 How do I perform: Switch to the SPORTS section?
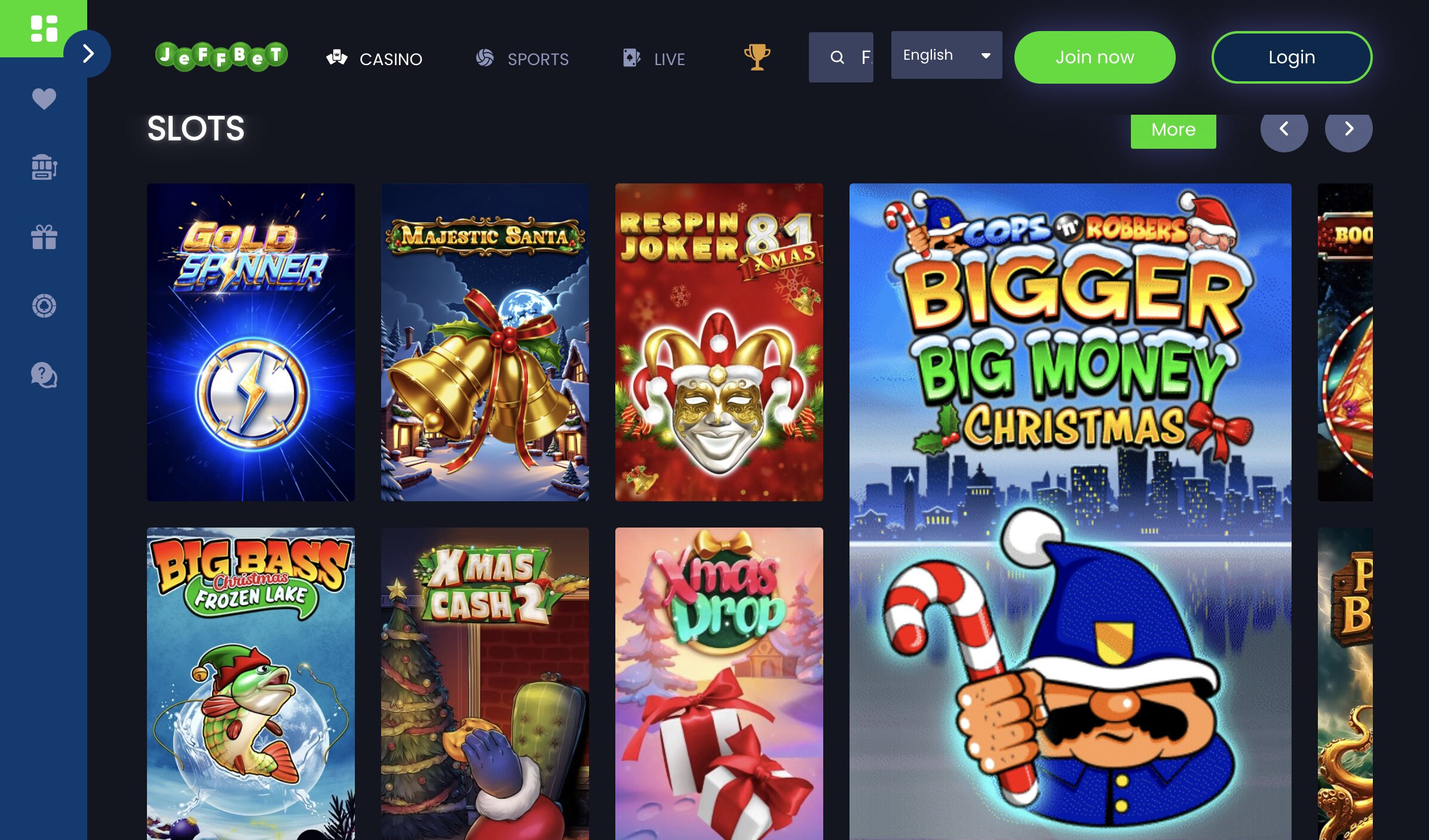(522, 59)
